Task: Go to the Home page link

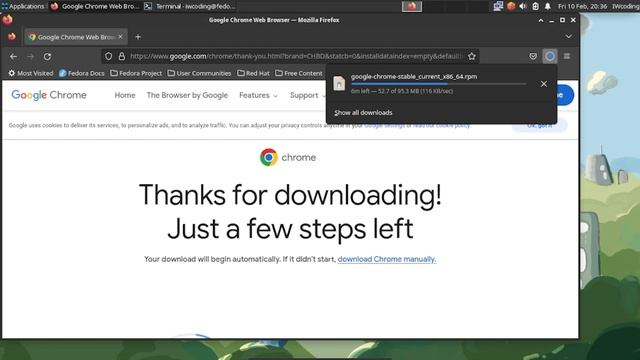Action: click(x=125, y=95)
